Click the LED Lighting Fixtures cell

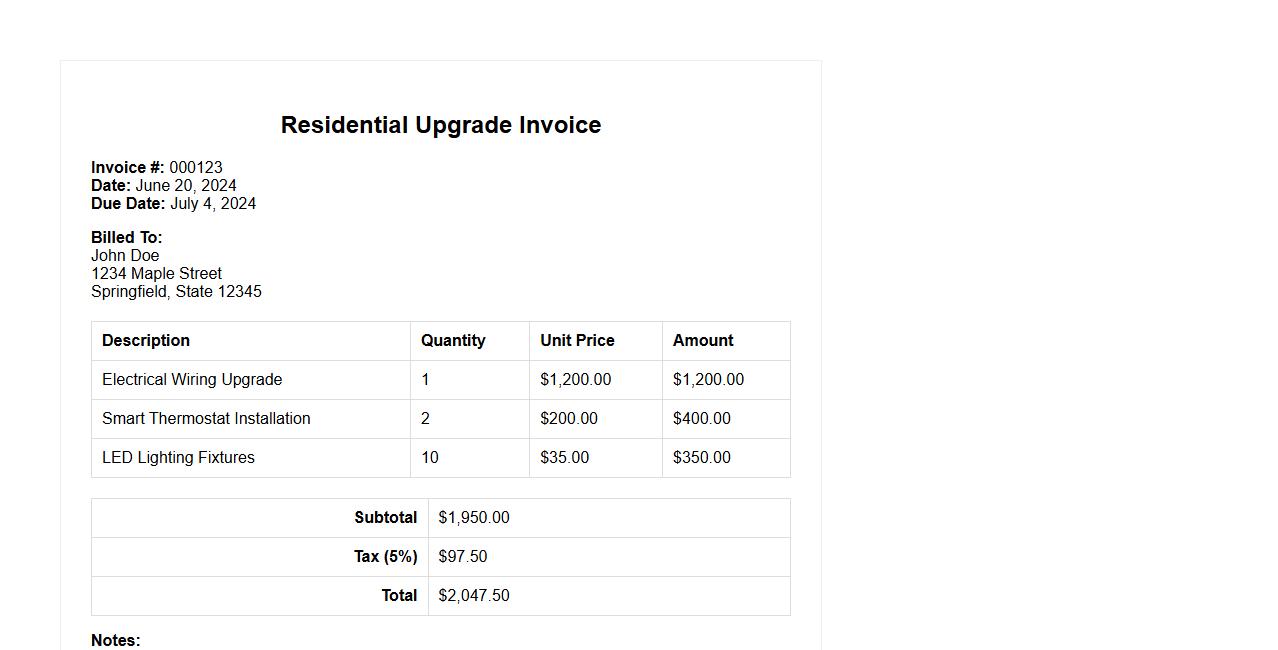[x=178, y=458]
